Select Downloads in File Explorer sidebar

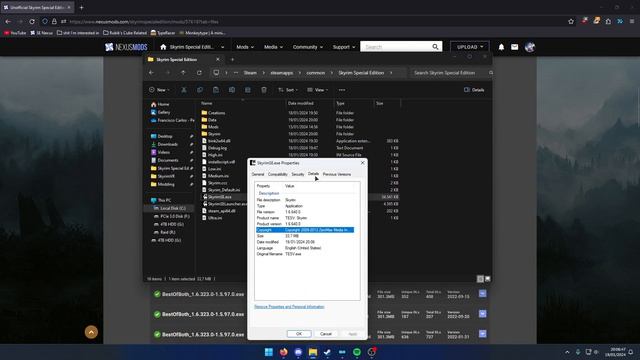pyautogui.click(x=168, y=144)
